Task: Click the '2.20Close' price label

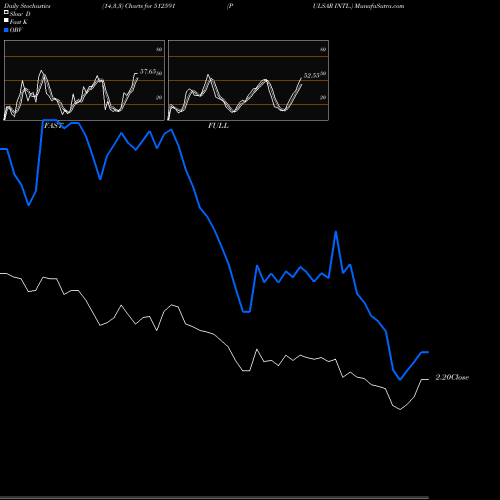Action: point(452,377)
